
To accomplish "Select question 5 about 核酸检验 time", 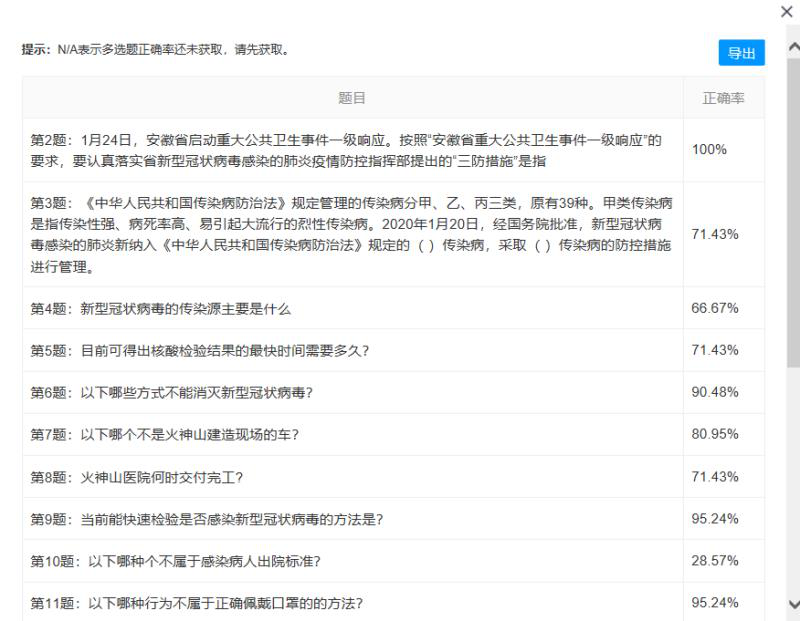I will click(200, 350).
